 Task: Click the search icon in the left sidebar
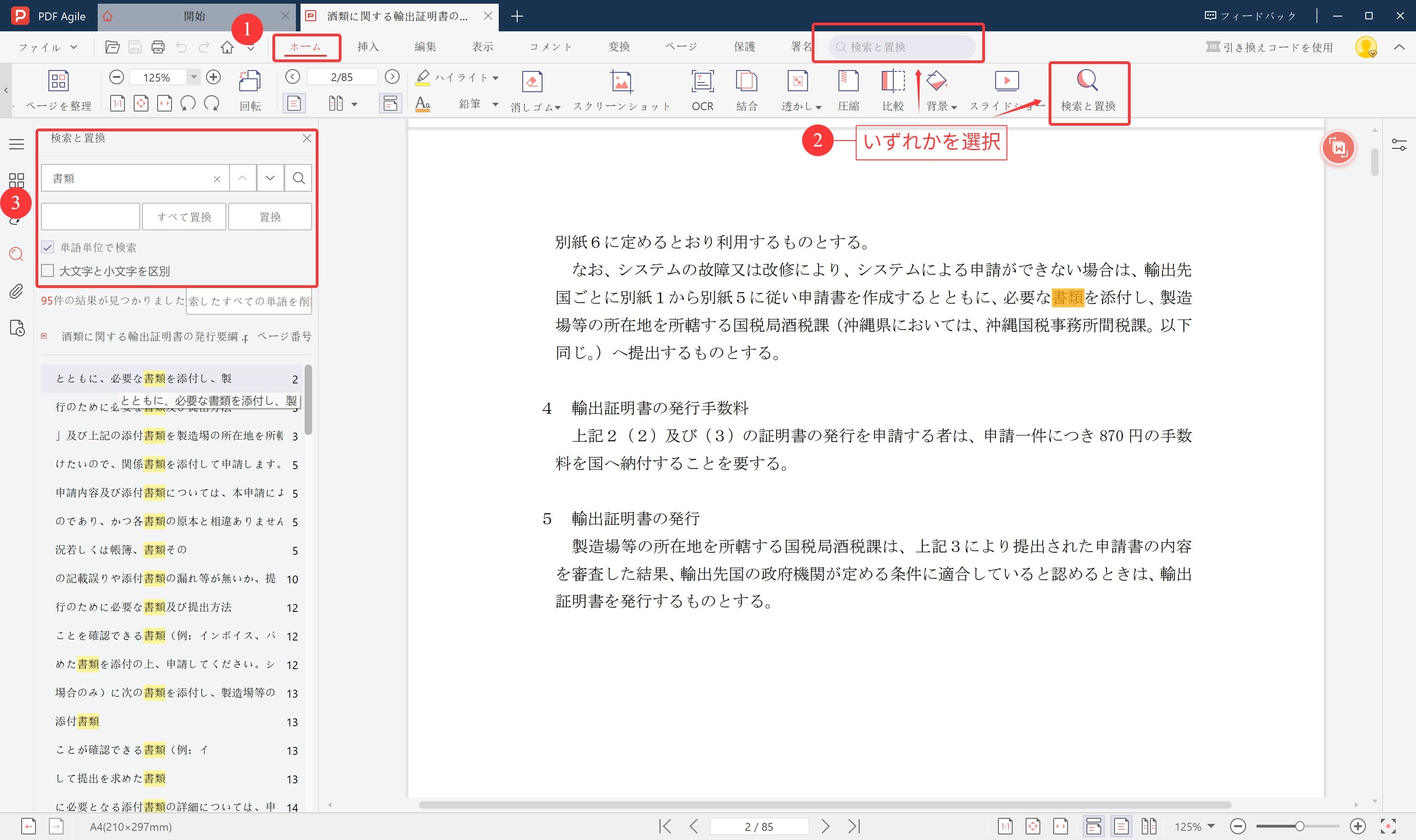(16, 255)
